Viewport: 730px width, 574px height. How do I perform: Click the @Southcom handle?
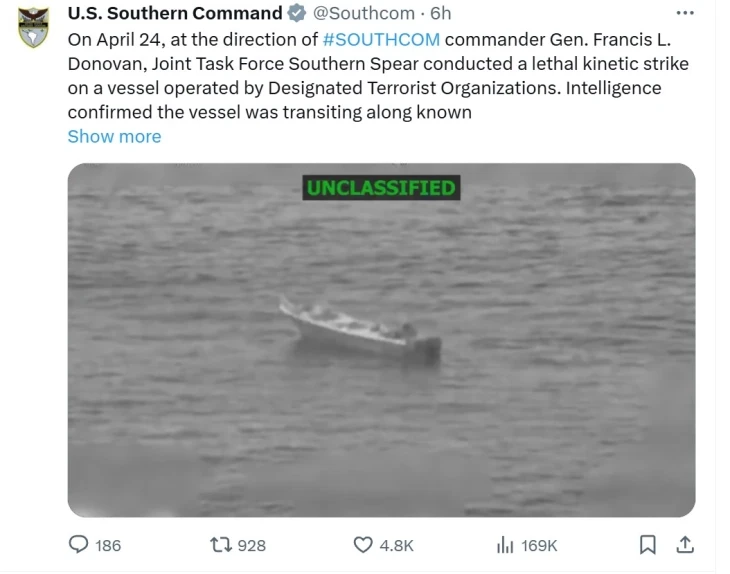tap(364, 14)
